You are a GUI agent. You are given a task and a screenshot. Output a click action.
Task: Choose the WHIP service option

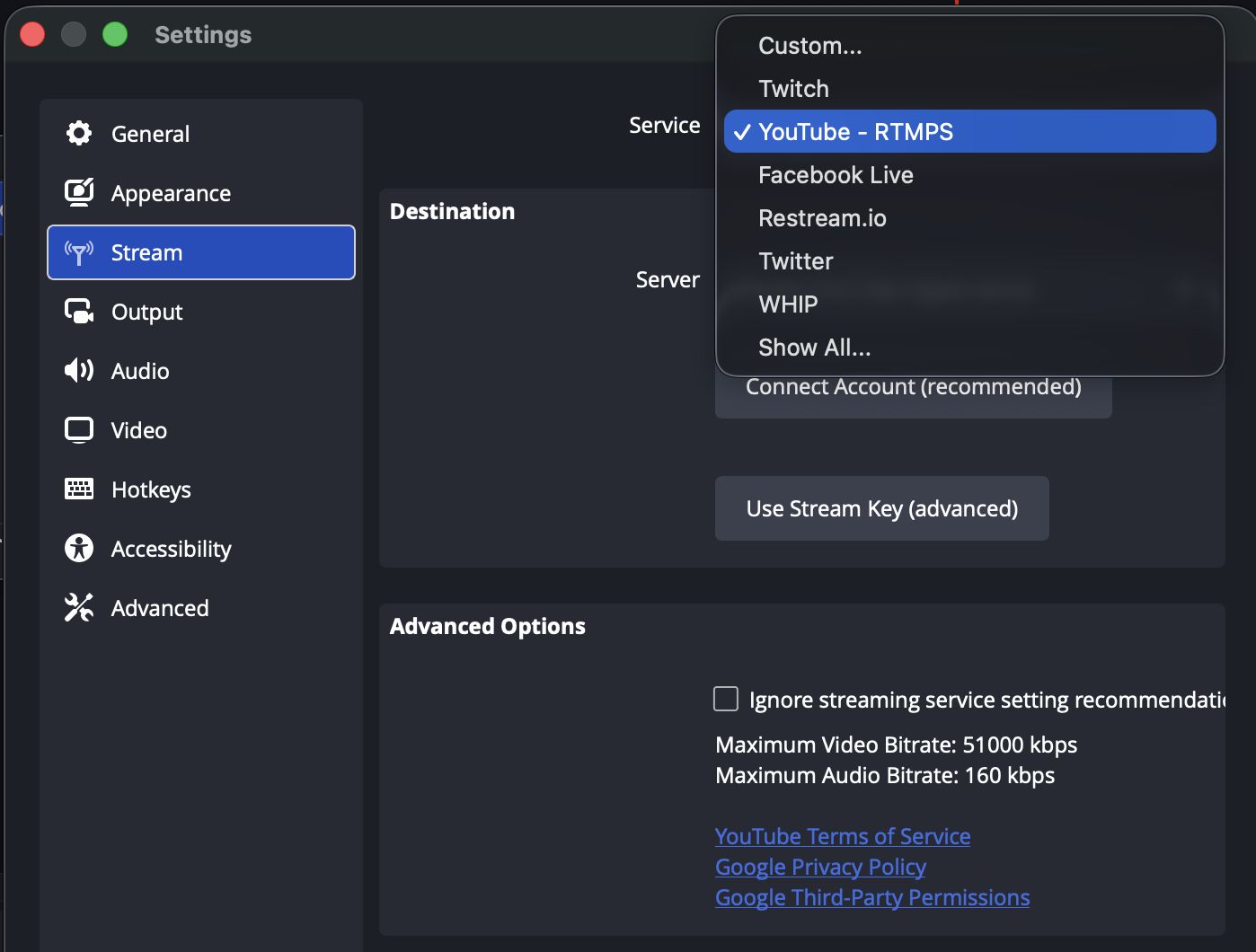pyautogui.click(x=969, y=304)
